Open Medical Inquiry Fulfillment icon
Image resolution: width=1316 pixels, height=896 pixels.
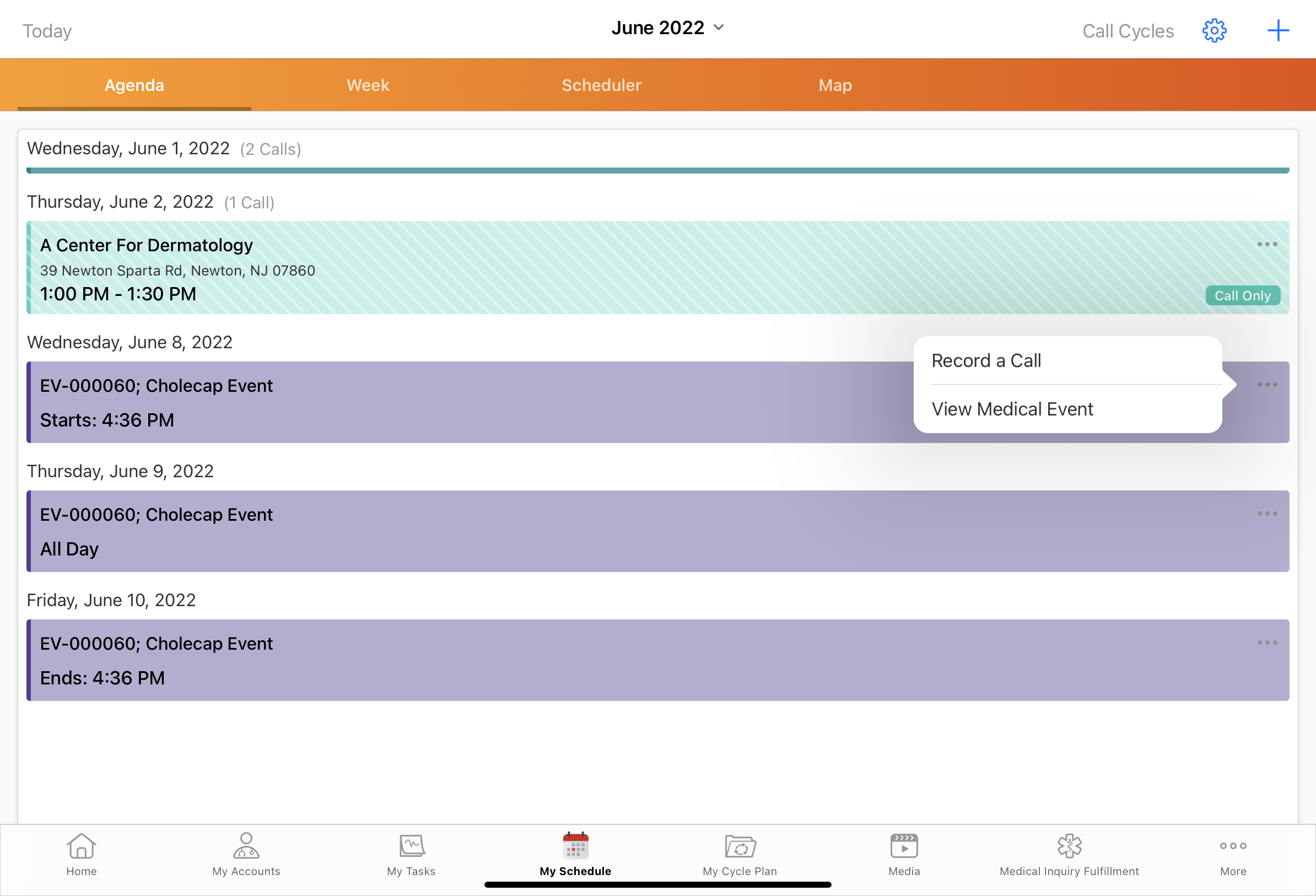[x=1069, y=847]
